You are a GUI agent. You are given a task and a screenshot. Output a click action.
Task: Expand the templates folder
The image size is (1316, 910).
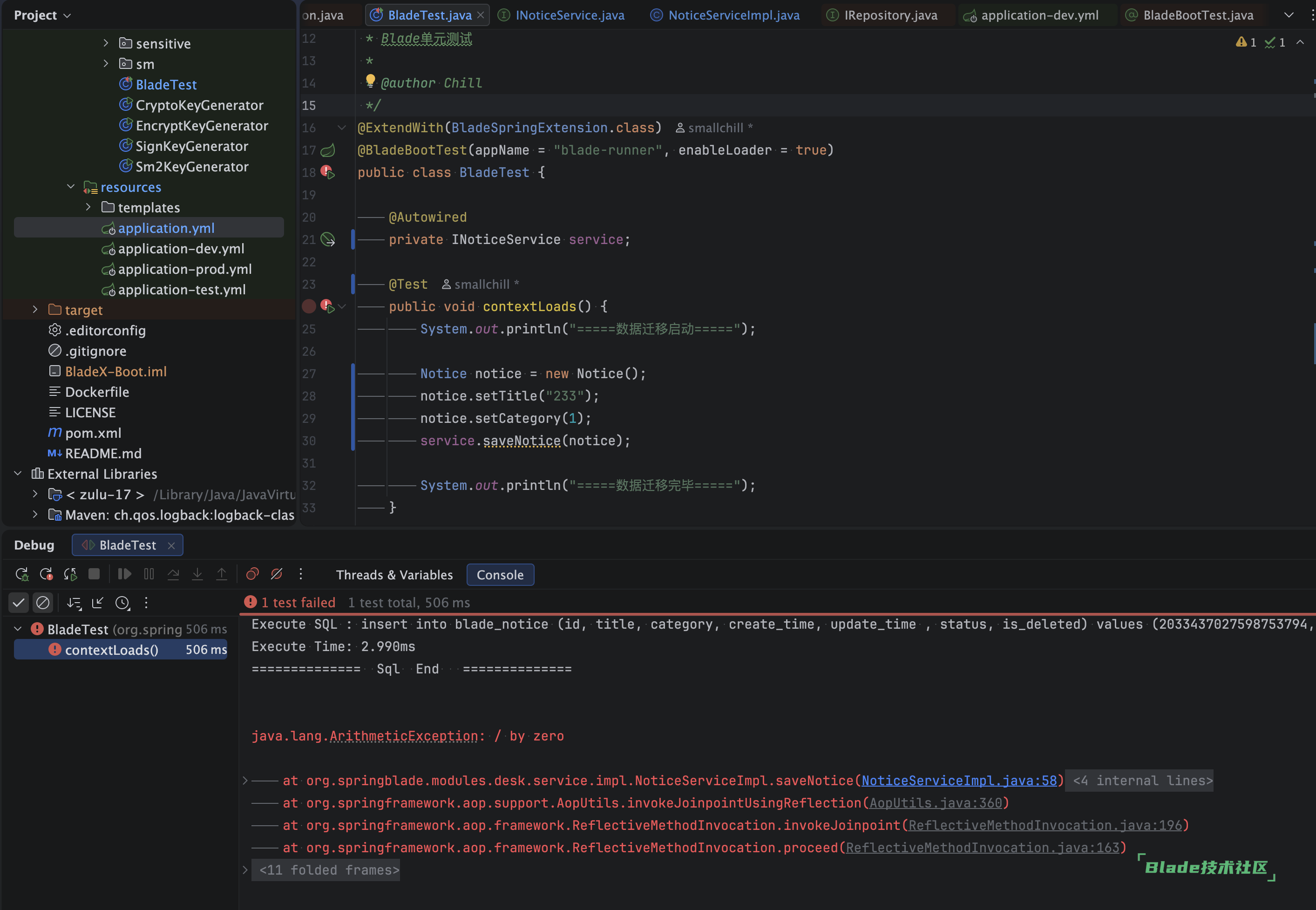click(88, 207)
